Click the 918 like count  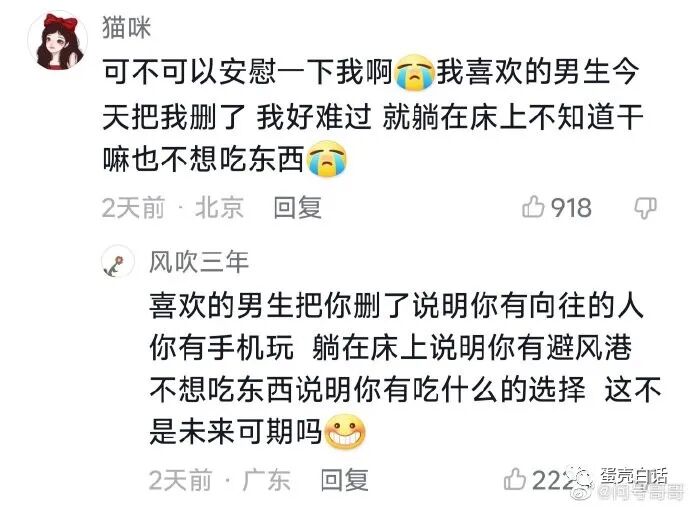[x=571, y=207]
